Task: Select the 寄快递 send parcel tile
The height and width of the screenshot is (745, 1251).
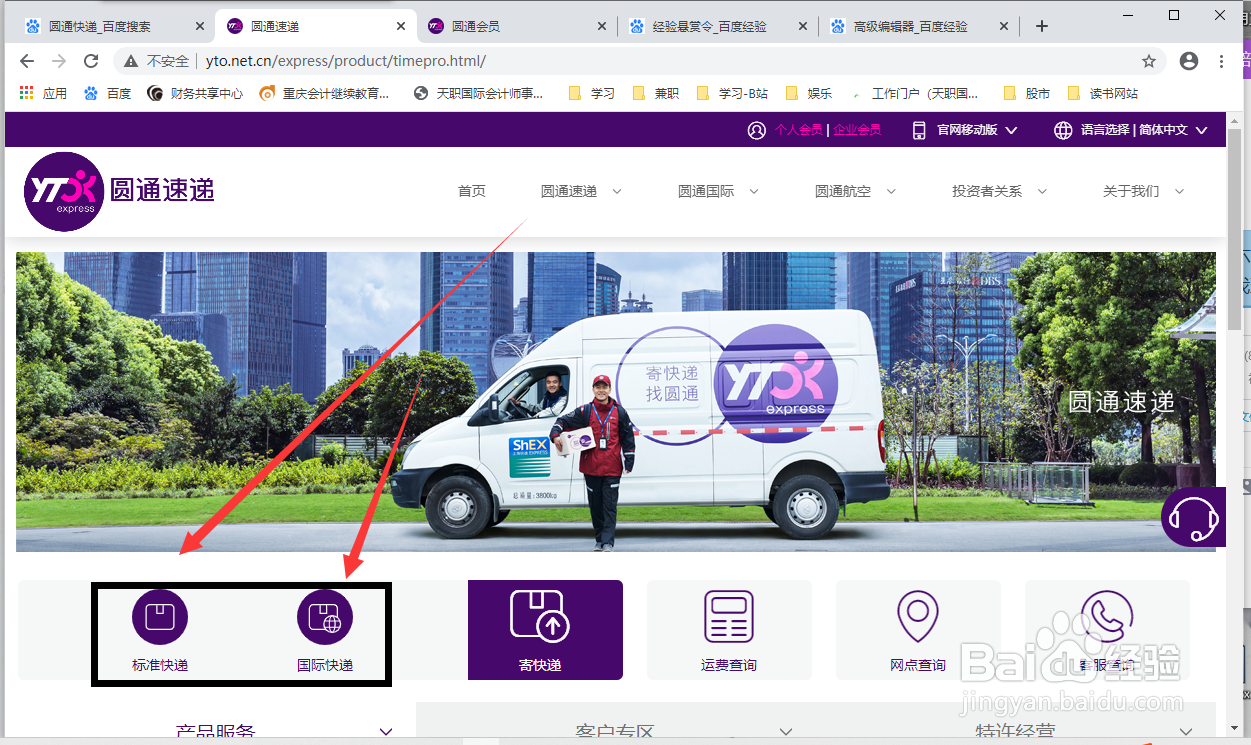Action: click(545, 630)
